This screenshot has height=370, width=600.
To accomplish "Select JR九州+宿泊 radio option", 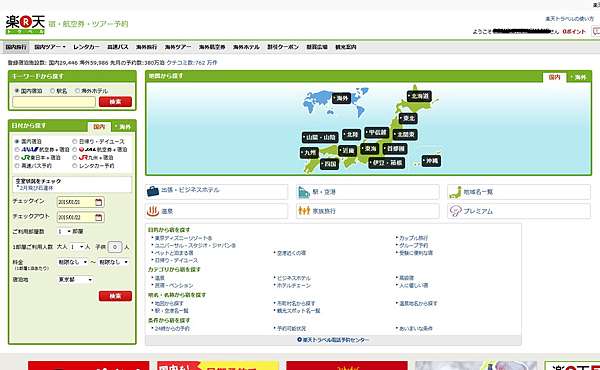I will coord(75,157).
